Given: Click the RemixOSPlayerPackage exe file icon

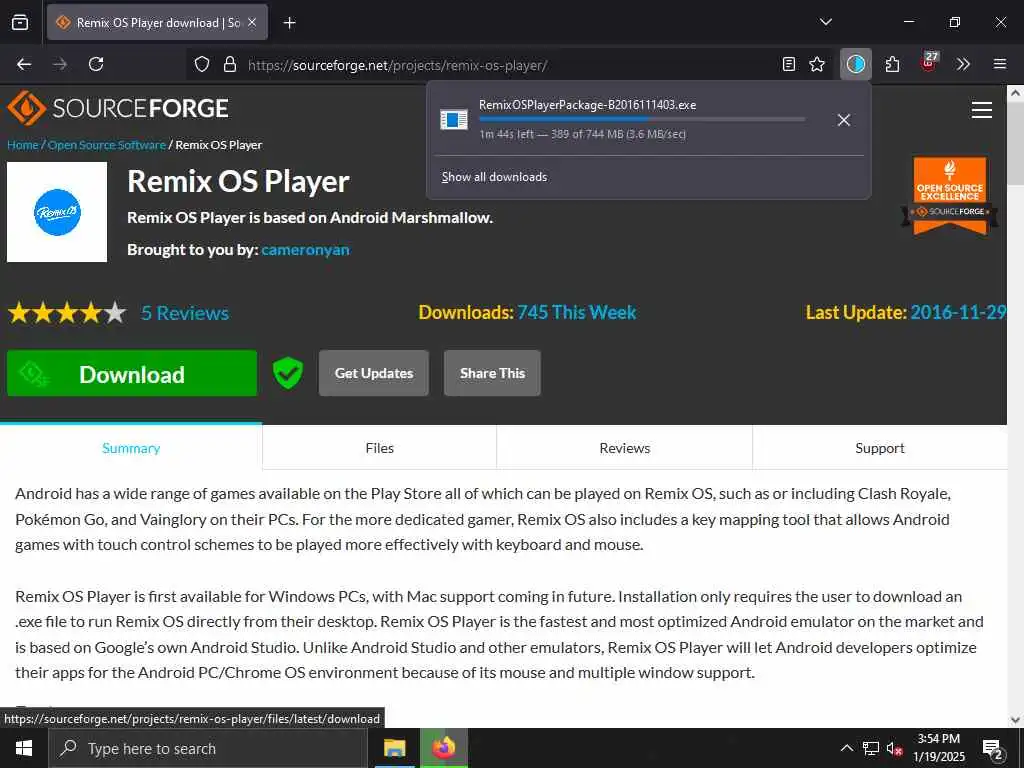Looking at the screenshot, I should [x=454, y=120].
